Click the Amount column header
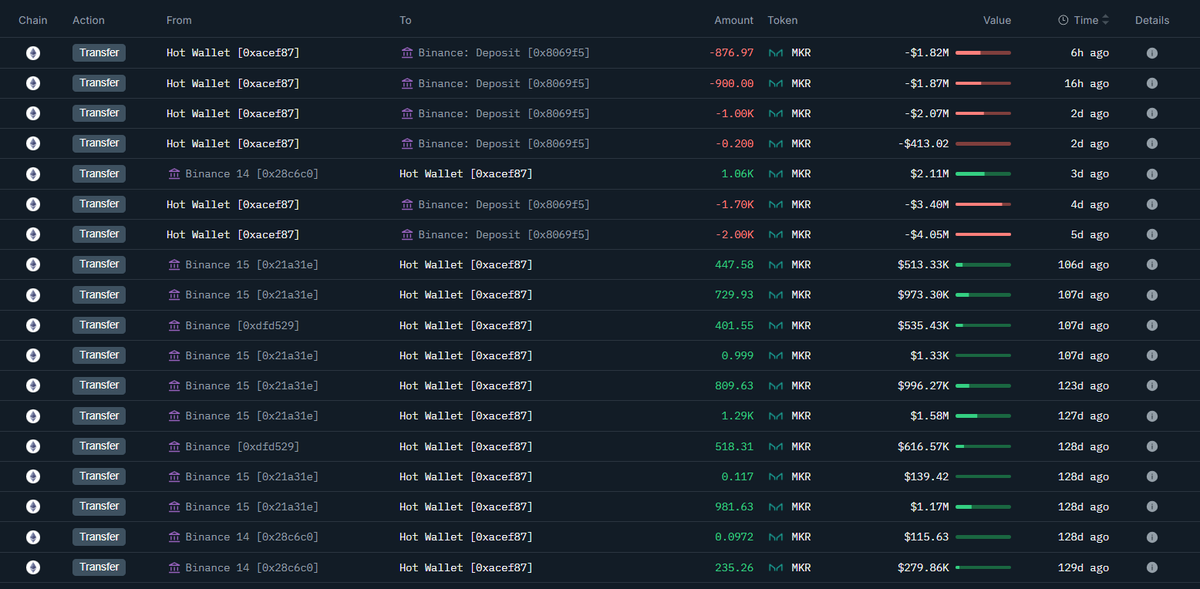Screen dimensions: 1200x589 [x=734, y=20]
